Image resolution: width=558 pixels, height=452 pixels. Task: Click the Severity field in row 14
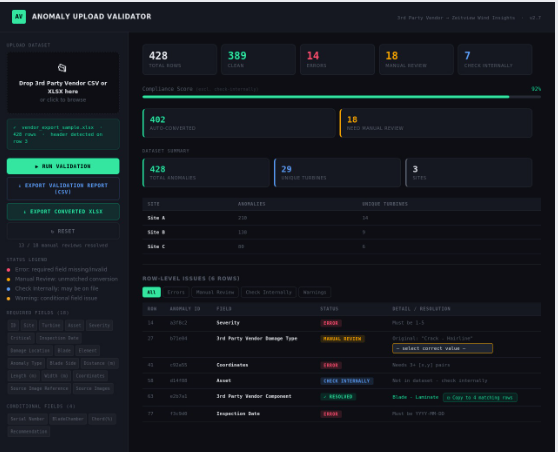[228, 323]
